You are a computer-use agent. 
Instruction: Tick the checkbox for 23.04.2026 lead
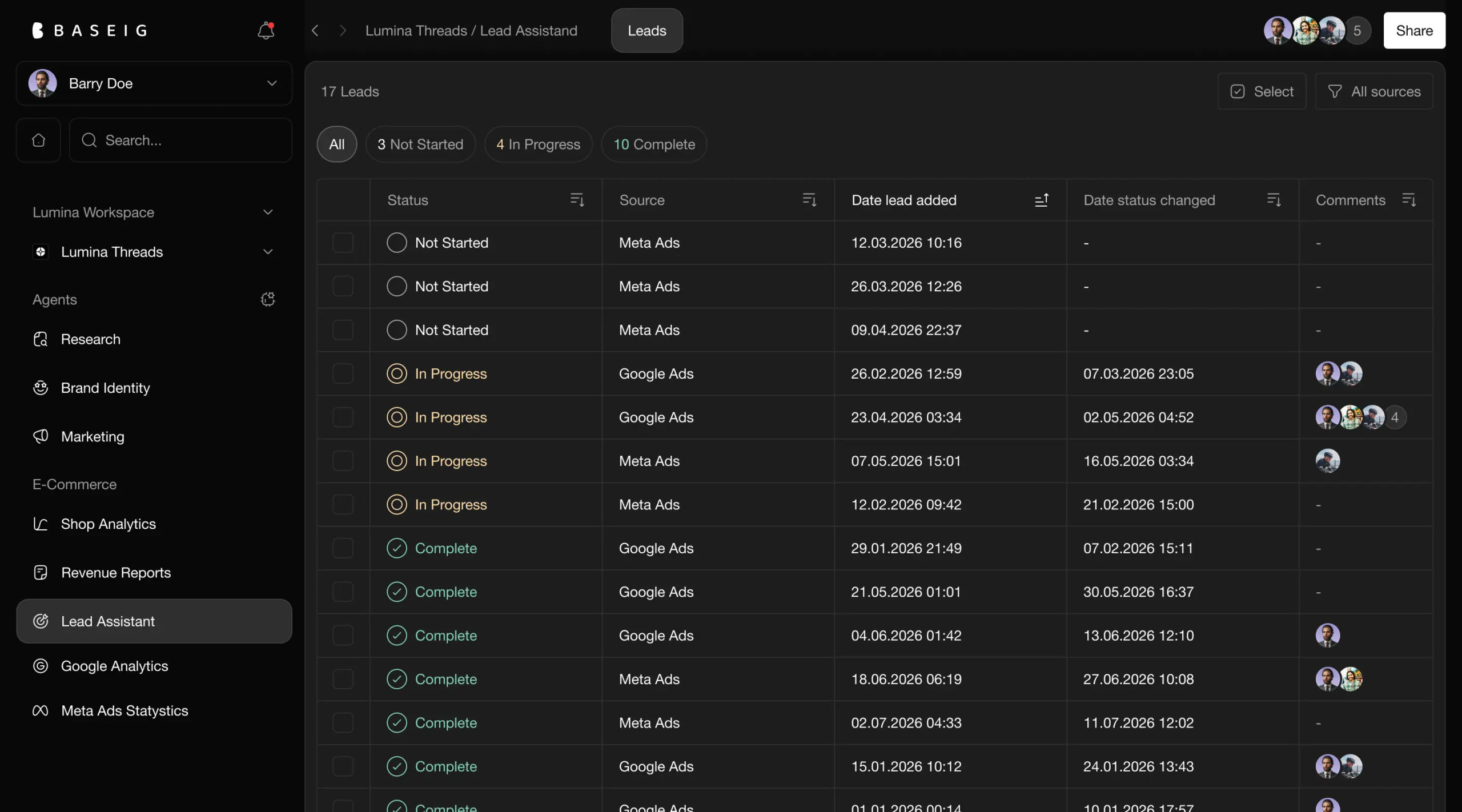pyautogui.click(x=343, y=417)
